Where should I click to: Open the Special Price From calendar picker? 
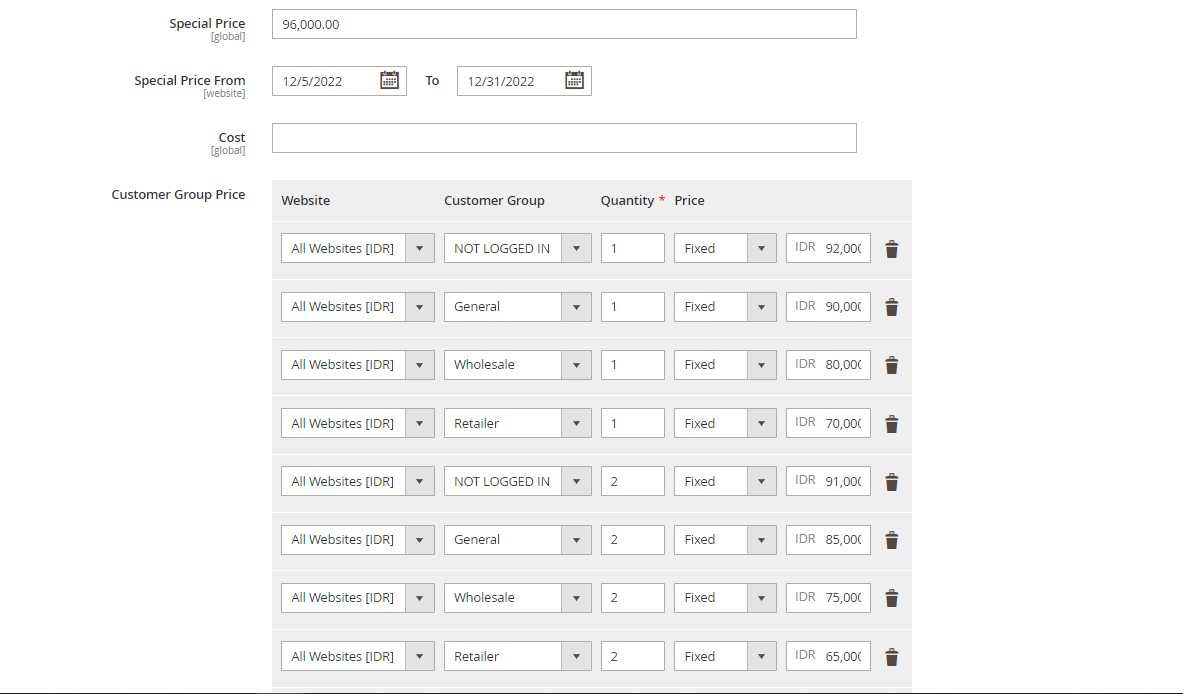click(391, 80)
